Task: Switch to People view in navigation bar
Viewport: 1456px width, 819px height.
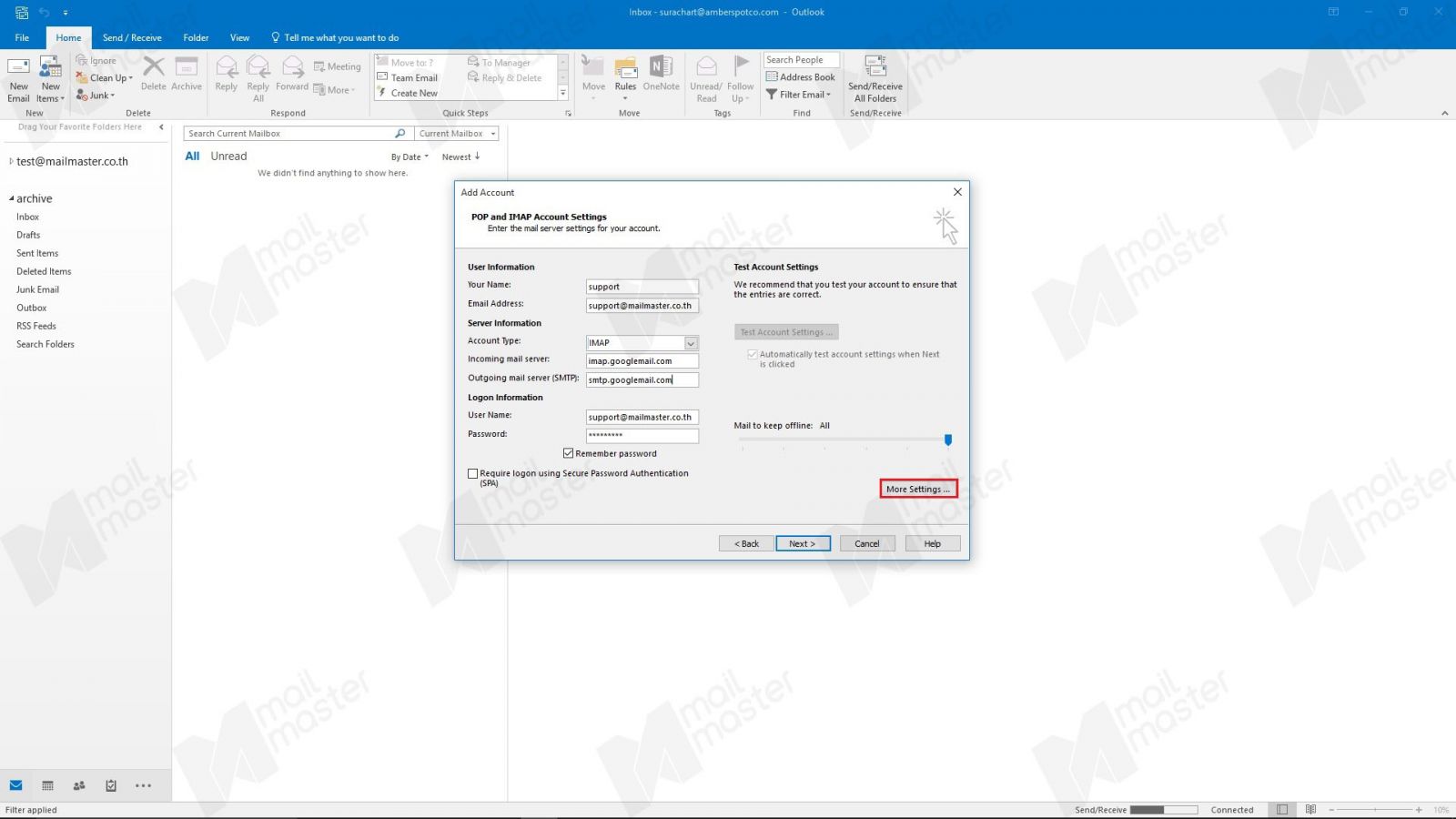Action: point(79,785)
